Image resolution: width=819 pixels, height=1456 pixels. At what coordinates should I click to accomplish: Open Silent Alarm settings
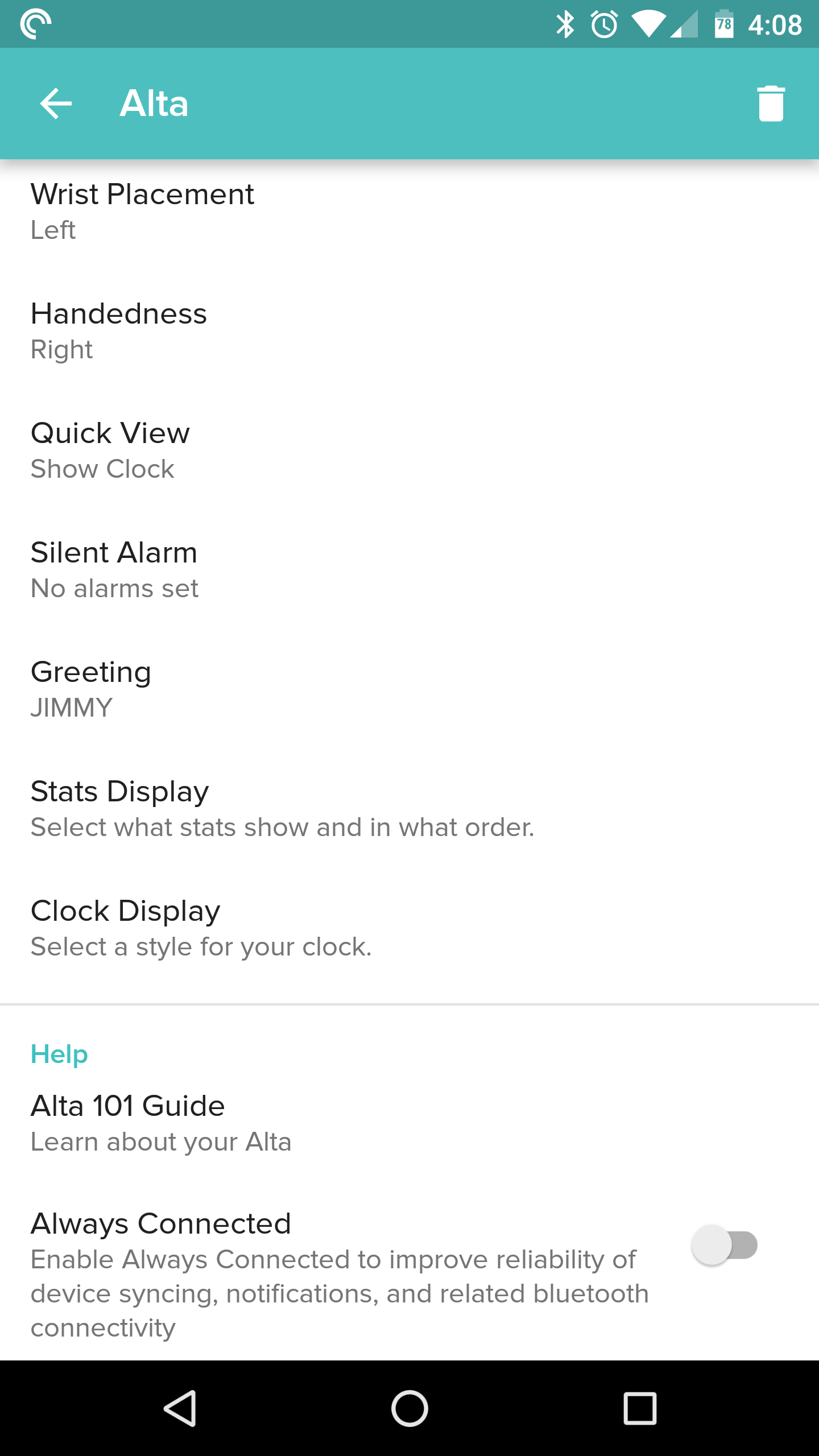tap(114, 570)
